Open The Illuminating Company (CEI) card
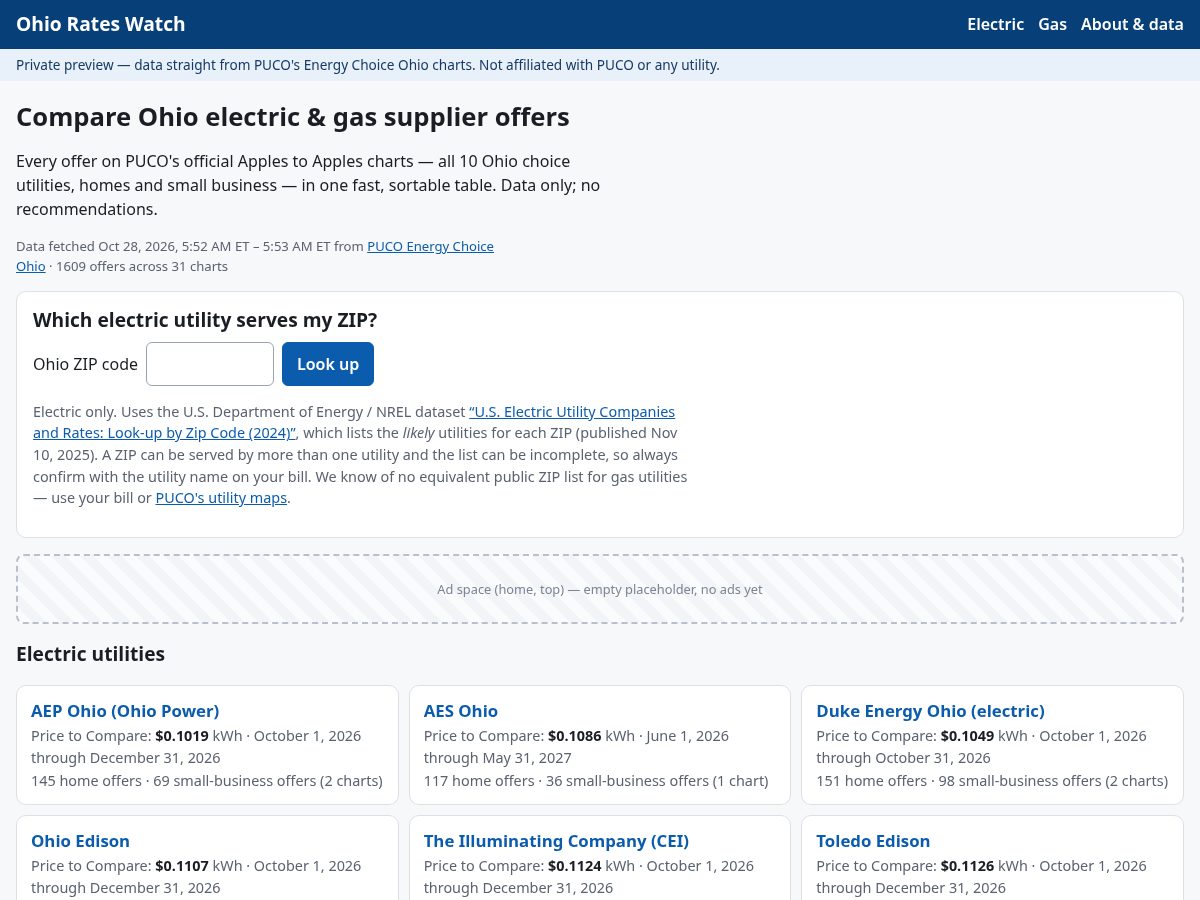Screen dimensions: 1200x900 [x=600, y=858]
